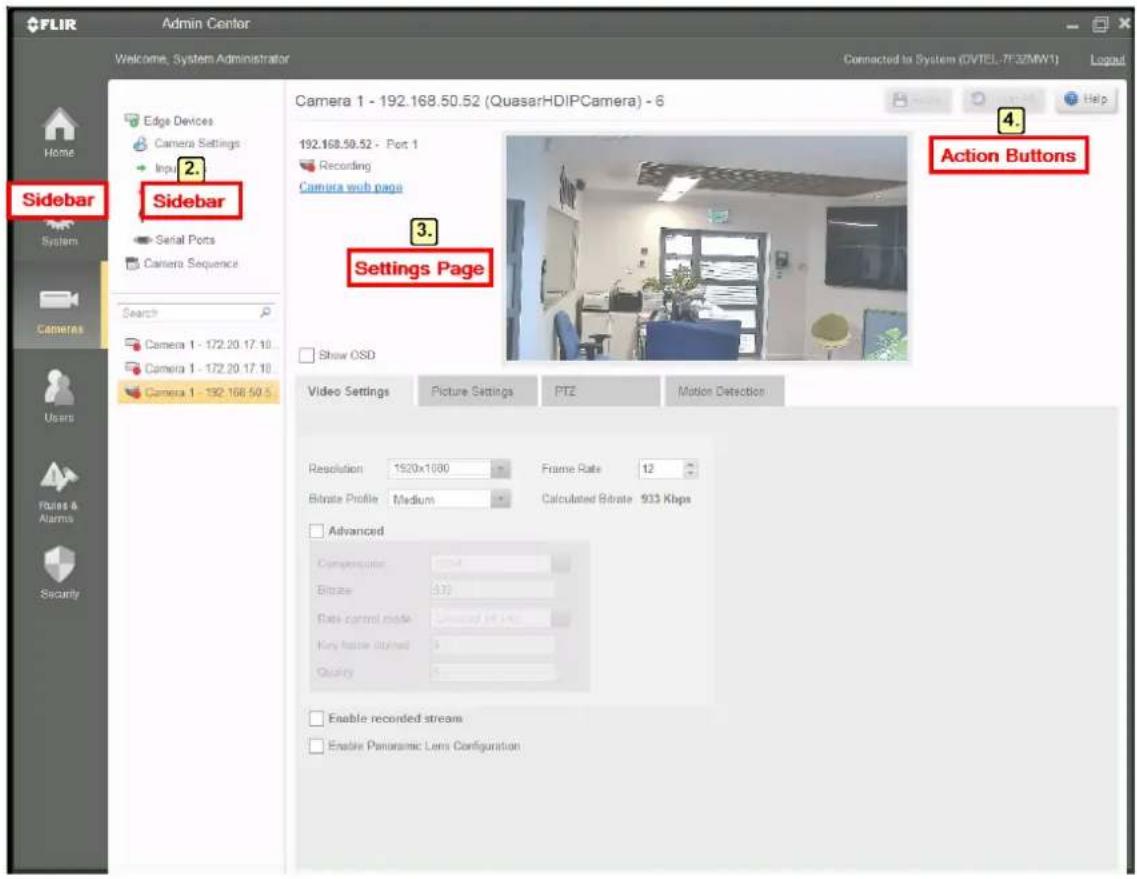The width and height of the screenshot is (1137, 879).
Task: Open the Rules & Alarms section
Action: 58,492
